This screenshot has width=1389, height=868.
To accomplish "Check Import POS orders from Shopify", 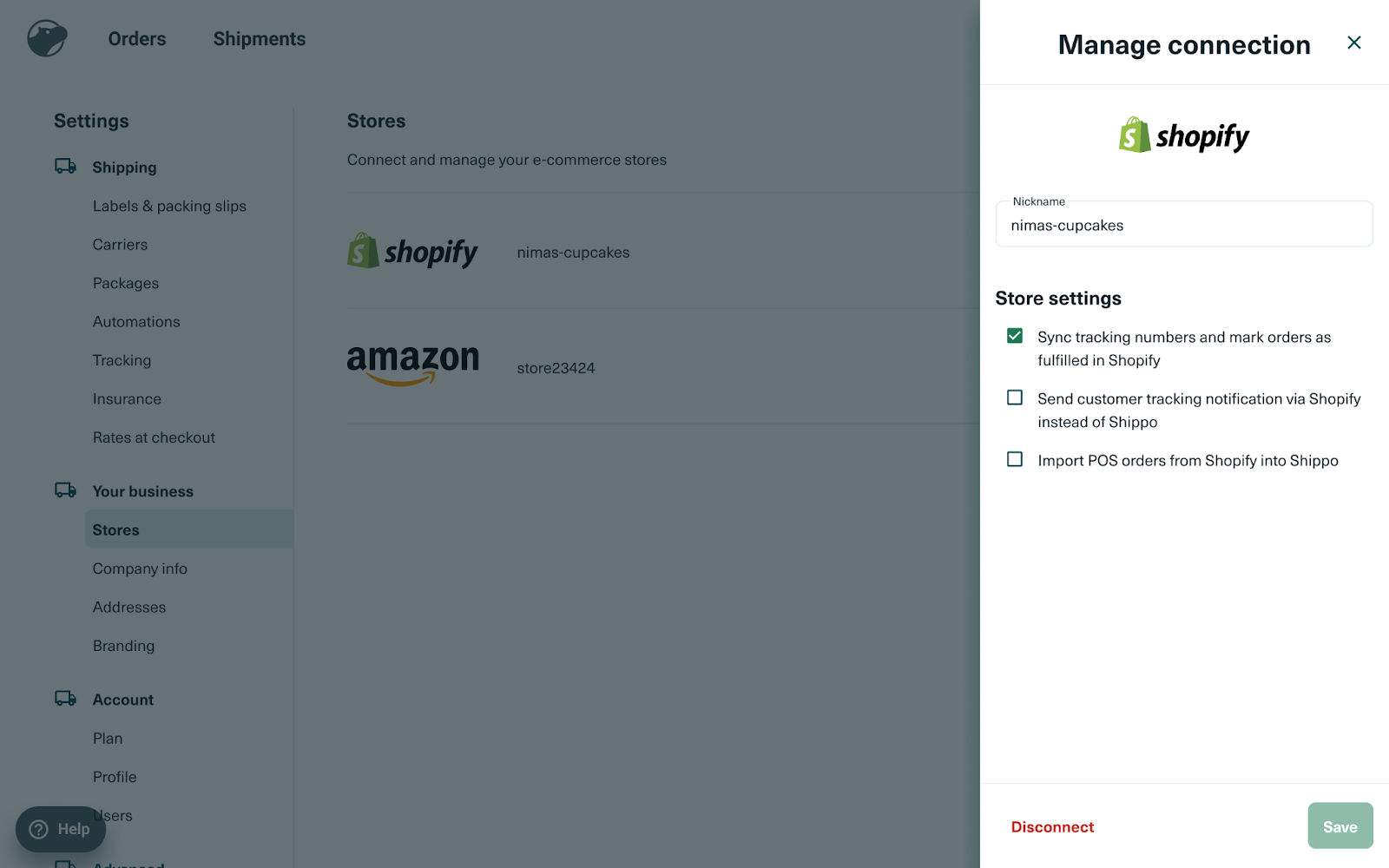I will tap(1014, 459).
